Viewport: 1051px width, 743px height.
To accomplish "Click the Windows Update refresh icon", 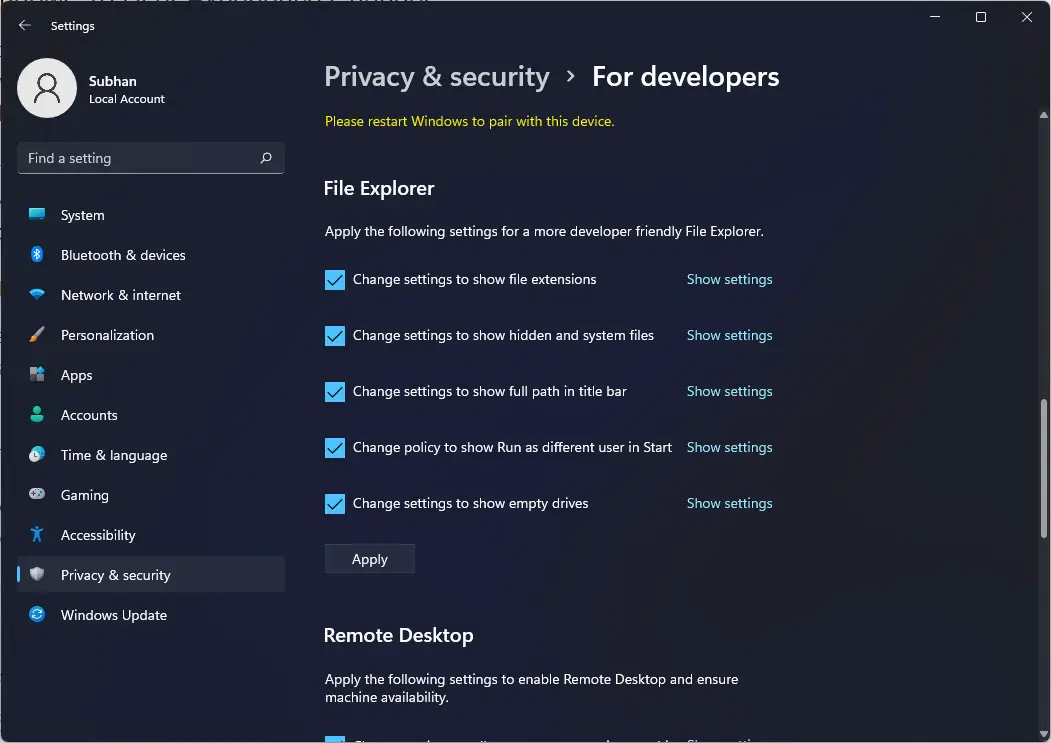I will [x=37, y=614].
